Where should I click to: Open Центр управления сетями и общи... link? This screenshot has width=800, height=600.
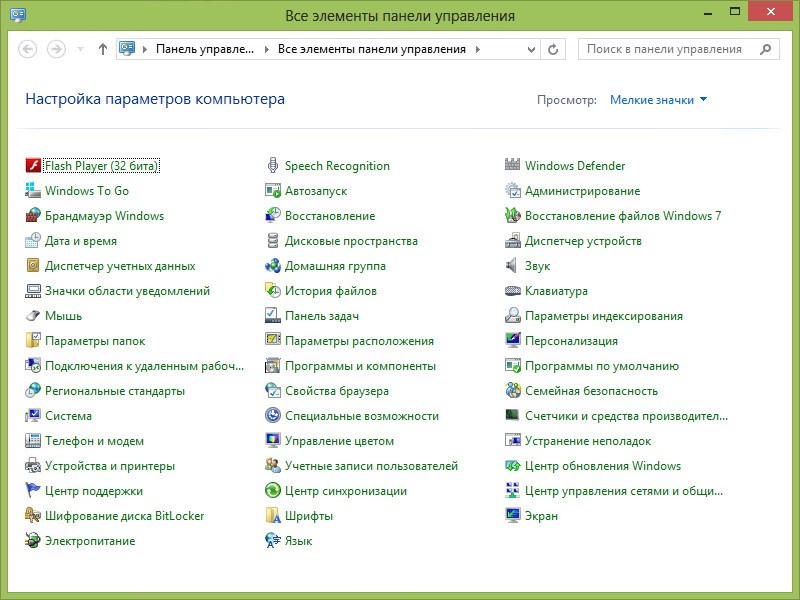[x=624, y=491]
